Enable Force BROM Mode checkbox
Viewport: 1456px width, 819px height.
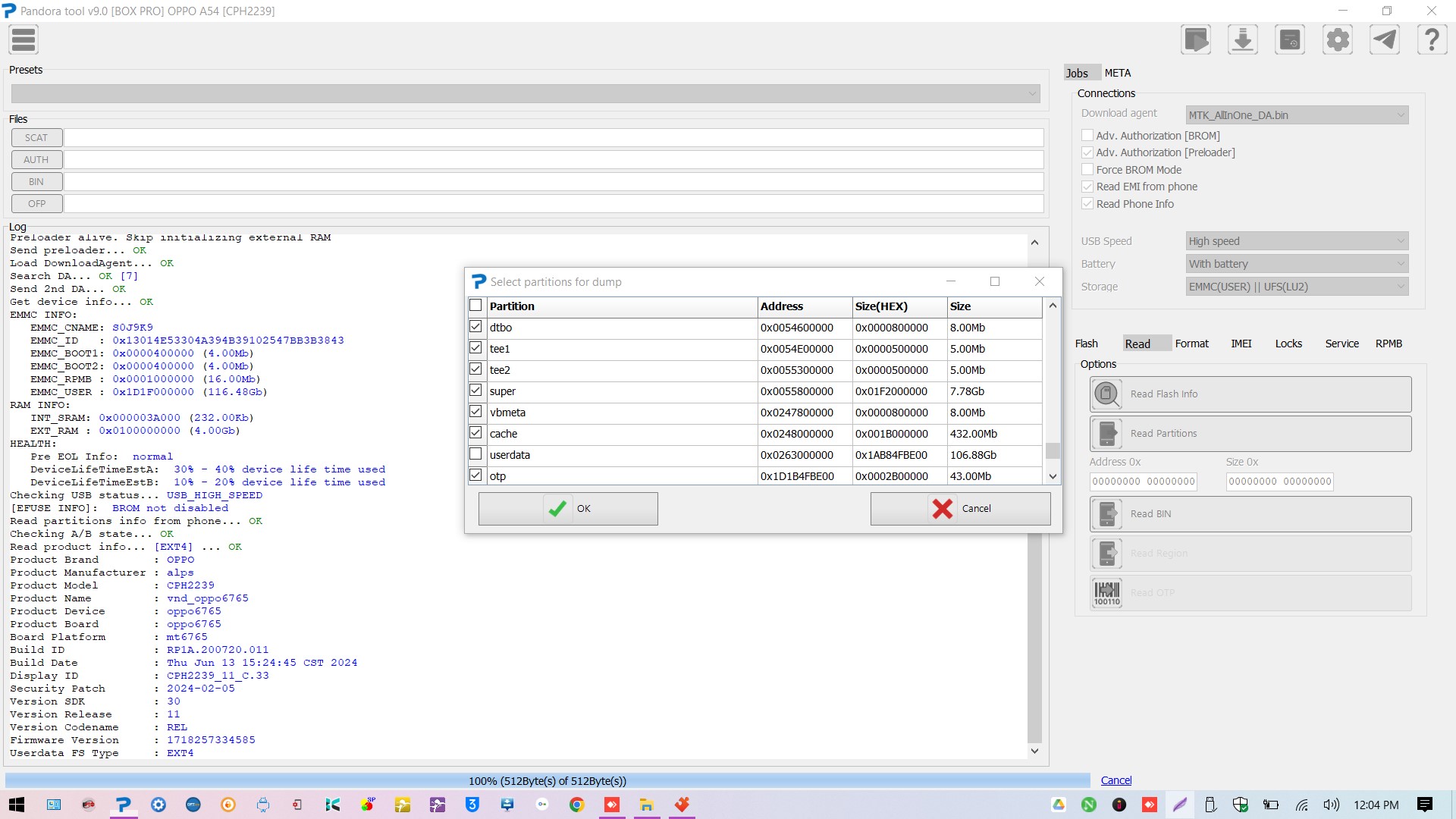click(1087, 170)
